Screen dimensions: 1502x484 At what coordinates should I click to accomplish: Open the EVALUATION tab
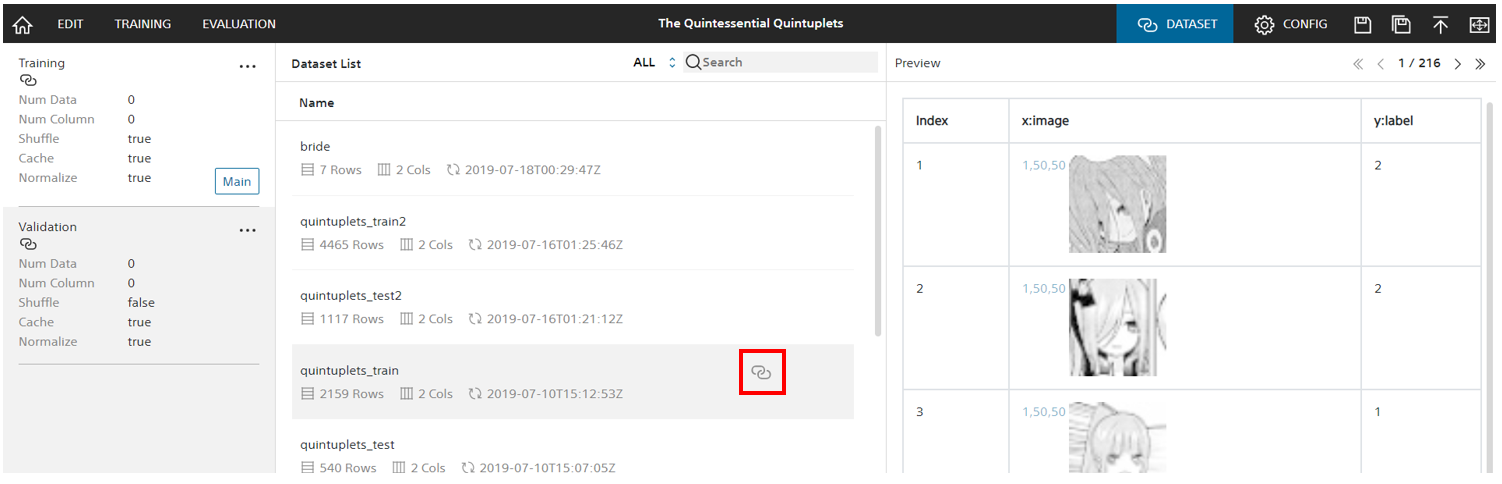[239, 24]
